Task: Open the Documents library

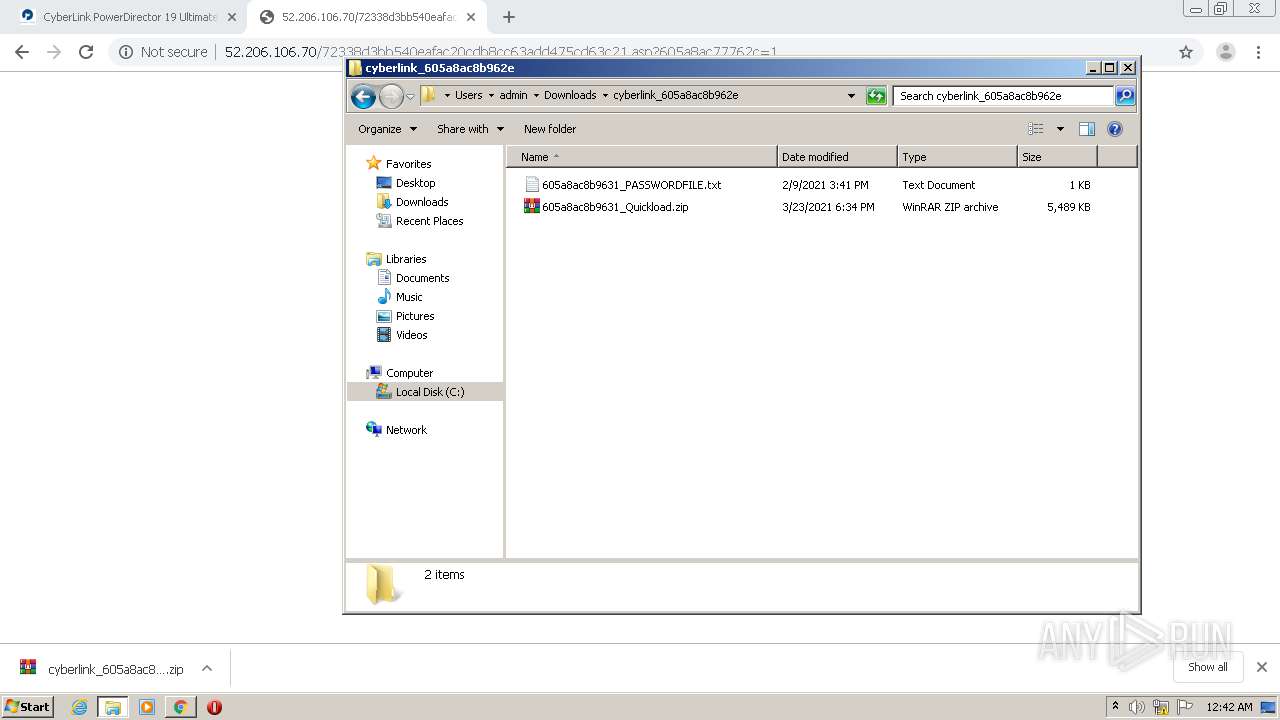Action: point(422,278)
